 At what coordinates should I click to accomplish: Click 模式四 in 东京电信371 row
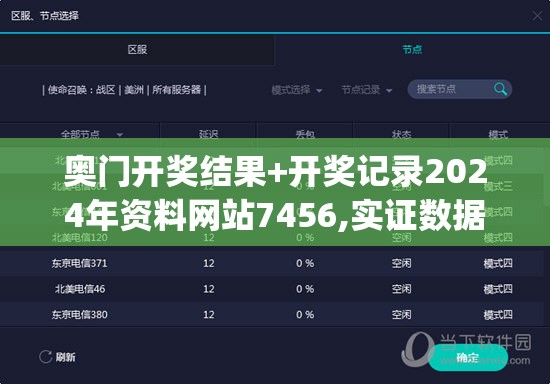pos(498,263)
